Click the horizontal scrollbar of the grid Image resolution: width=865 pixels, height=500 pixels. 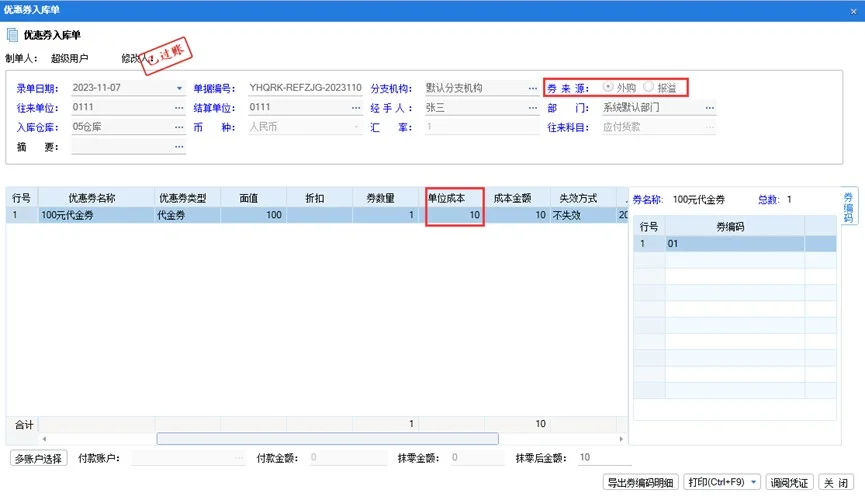pyautogui.click(x=328, y=439)
